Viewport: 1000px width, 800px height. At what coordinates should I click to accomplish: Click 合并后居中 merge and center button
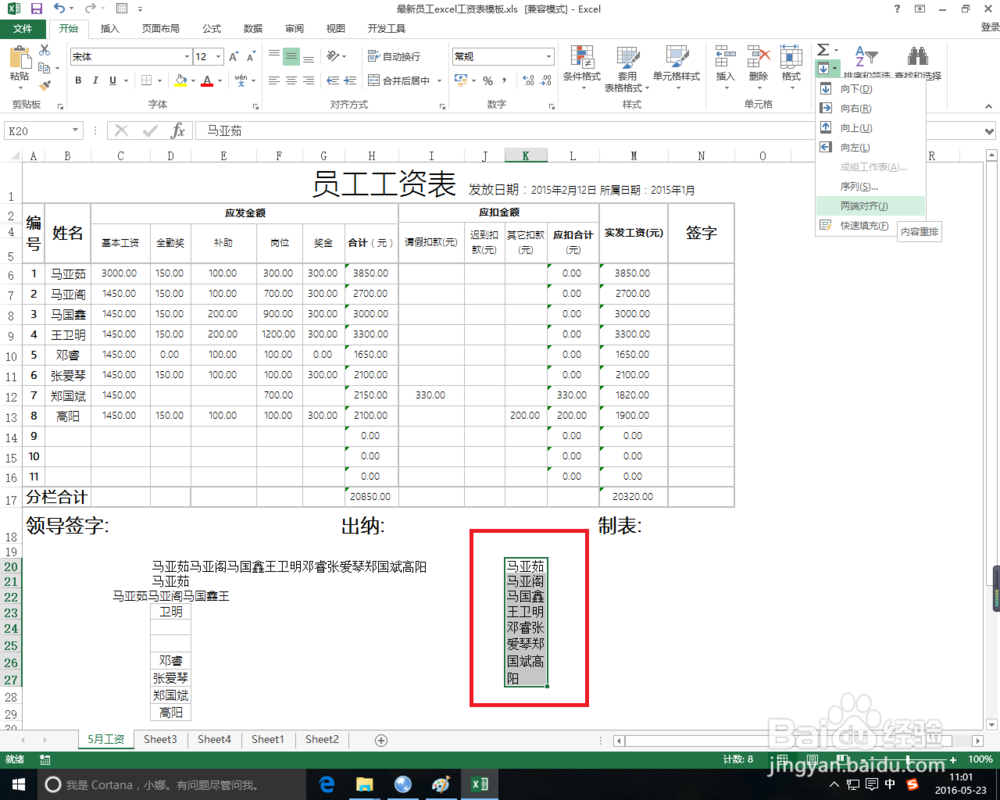point(399,80)
